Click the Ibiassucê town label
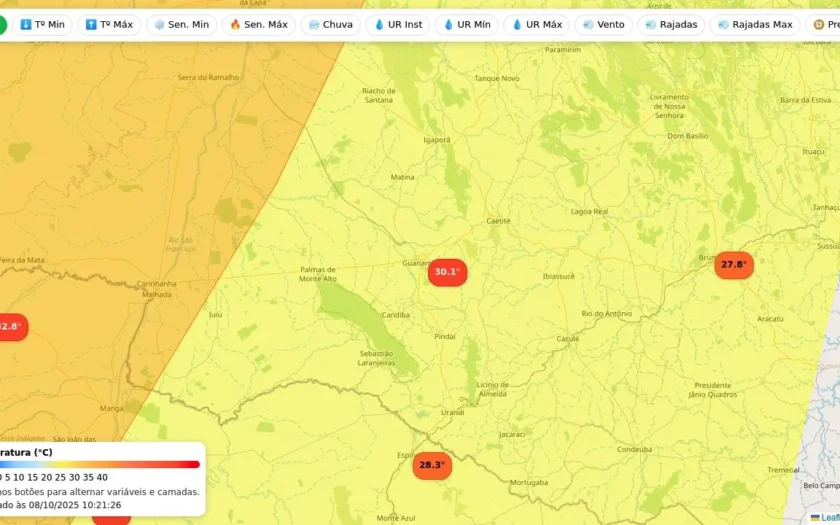 558,276
